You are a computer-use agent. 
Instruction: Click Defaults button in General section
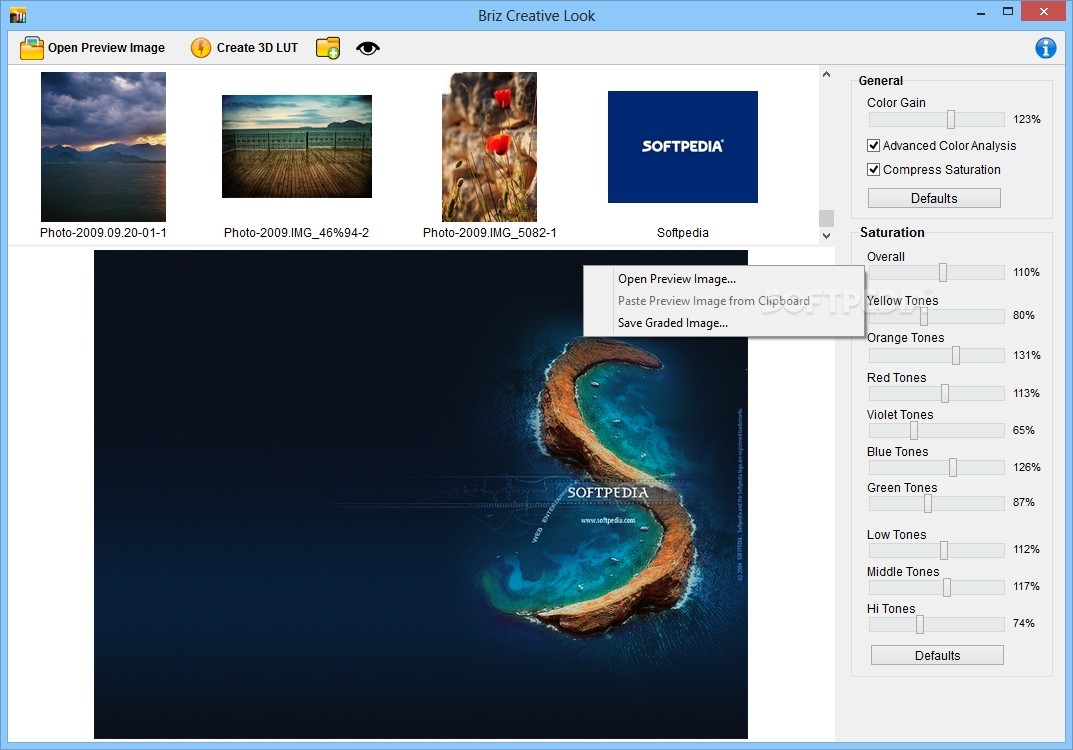(934, 198)
